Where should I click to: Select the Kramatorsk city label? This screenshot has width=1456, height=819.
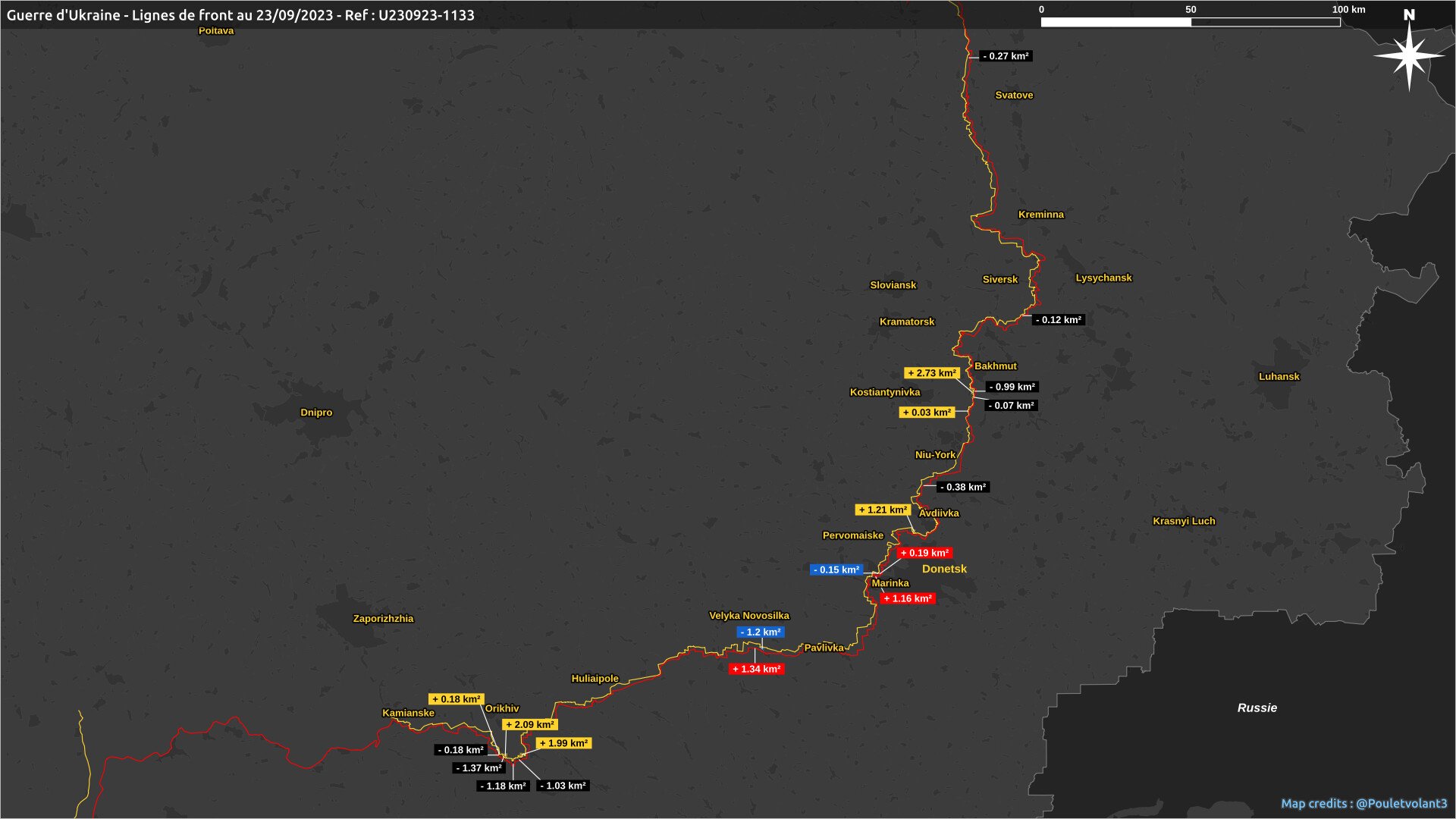(906, 322)
